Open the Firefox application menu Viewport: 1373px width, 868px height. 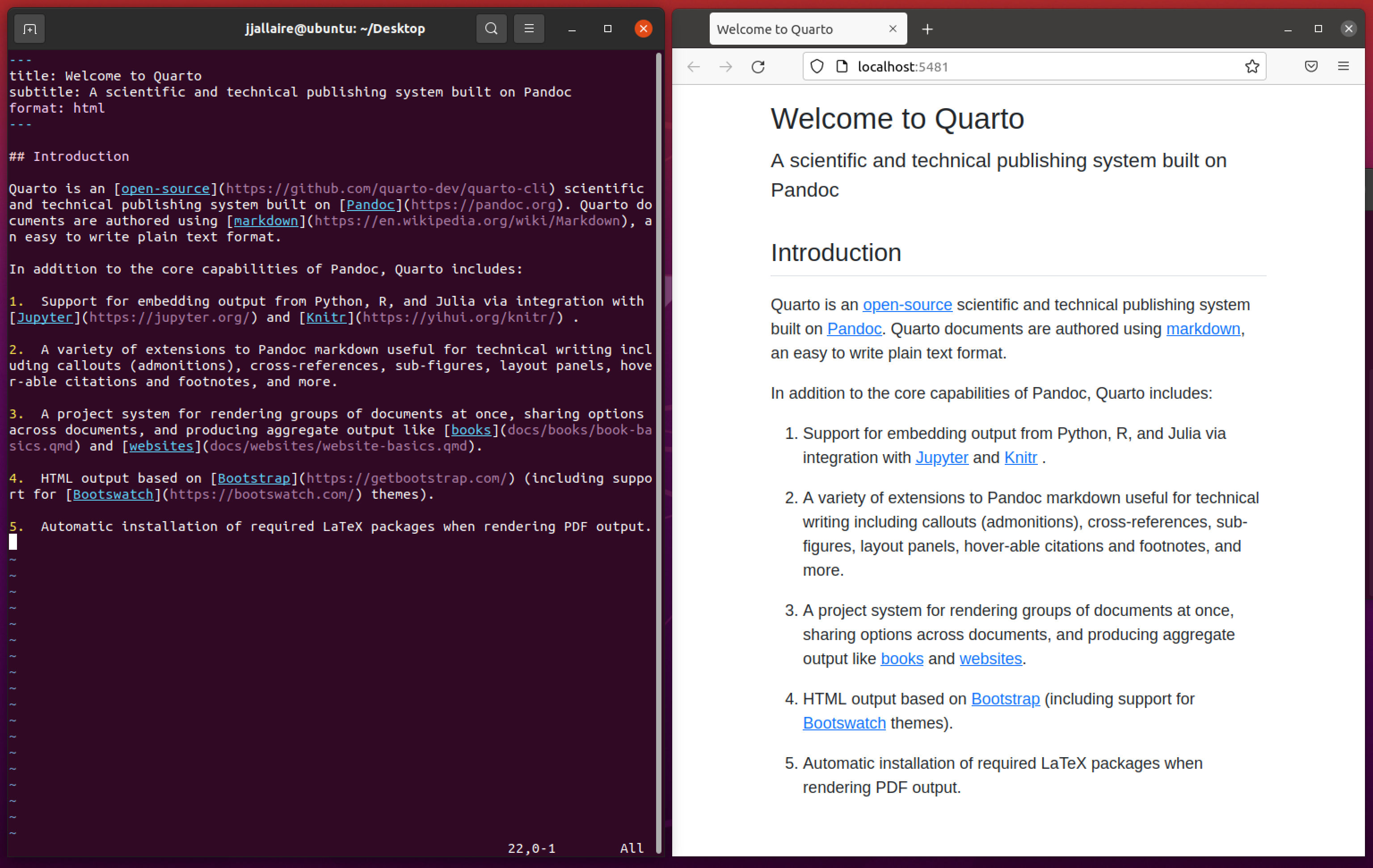pyautogui.click(x=1344, y=66)
